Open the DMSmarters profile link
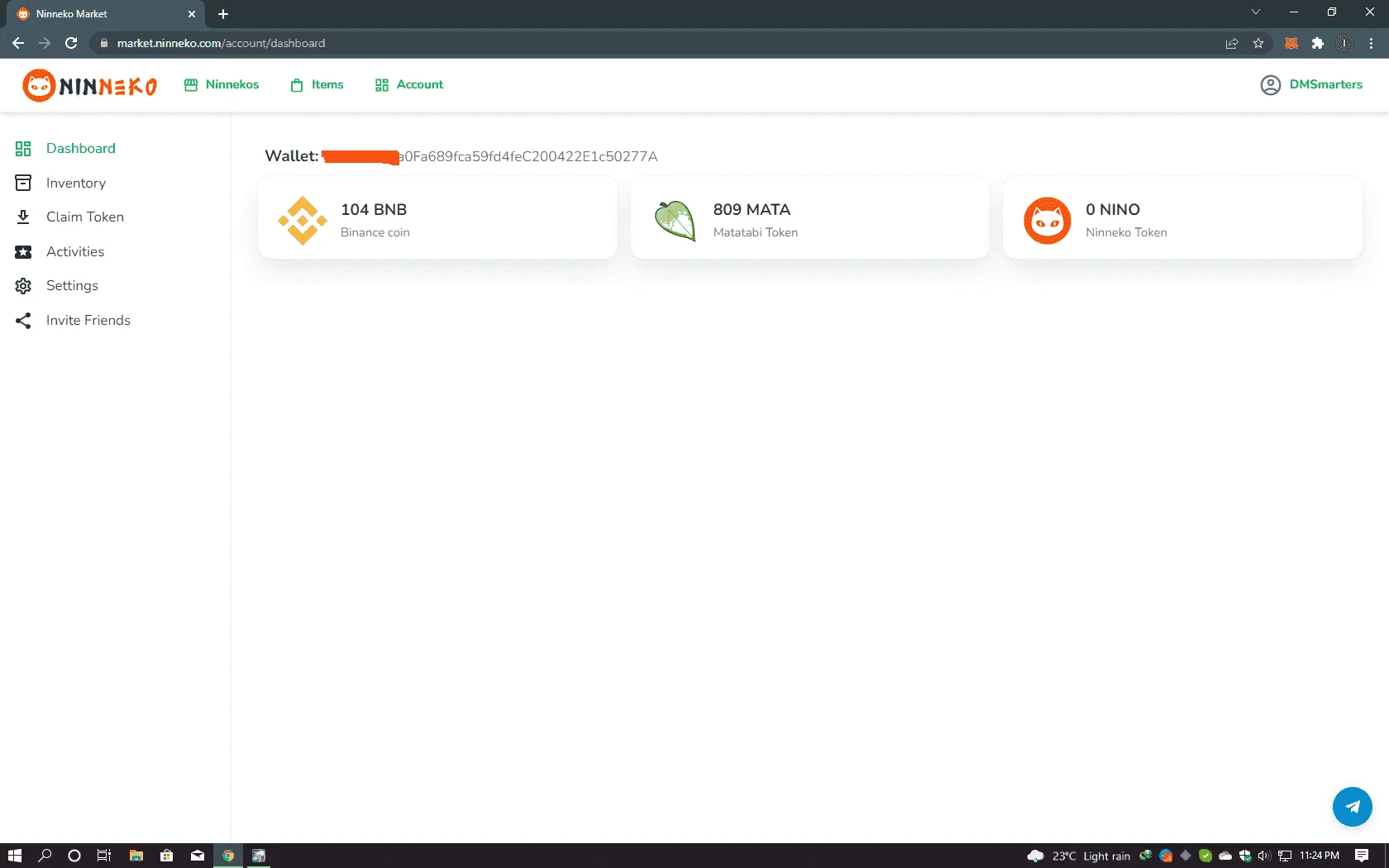 click(1325, 84)
